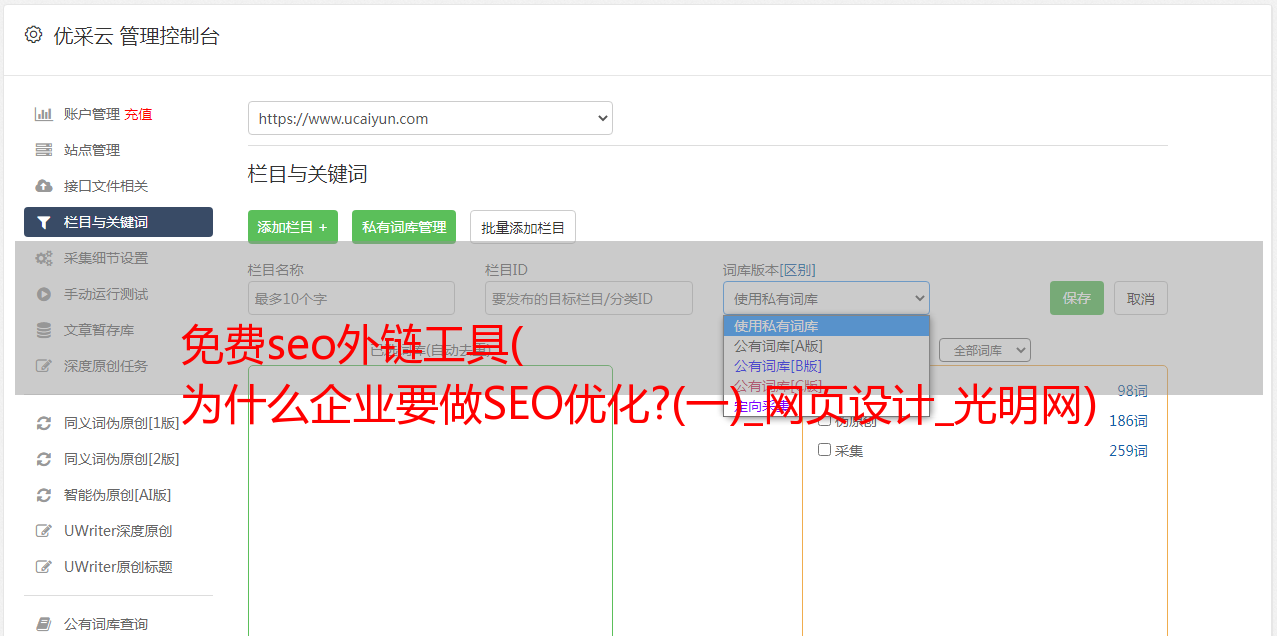Click the filter funnel icon for 栏目与关键词

click(x=43, y=222)
